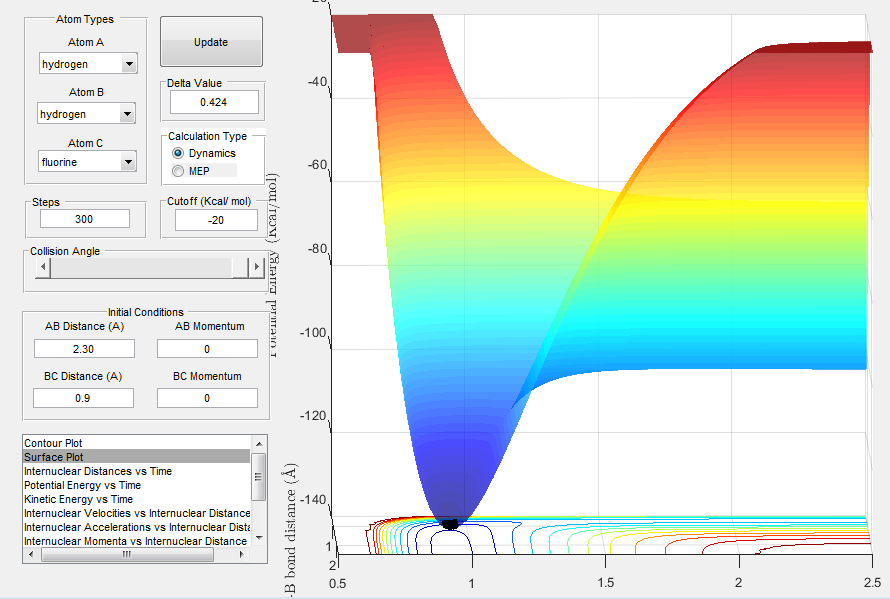Choose Kinetic Energy vs Time entry
The height and width of the screenshot is (599, 890).
(x=78, y=499)
